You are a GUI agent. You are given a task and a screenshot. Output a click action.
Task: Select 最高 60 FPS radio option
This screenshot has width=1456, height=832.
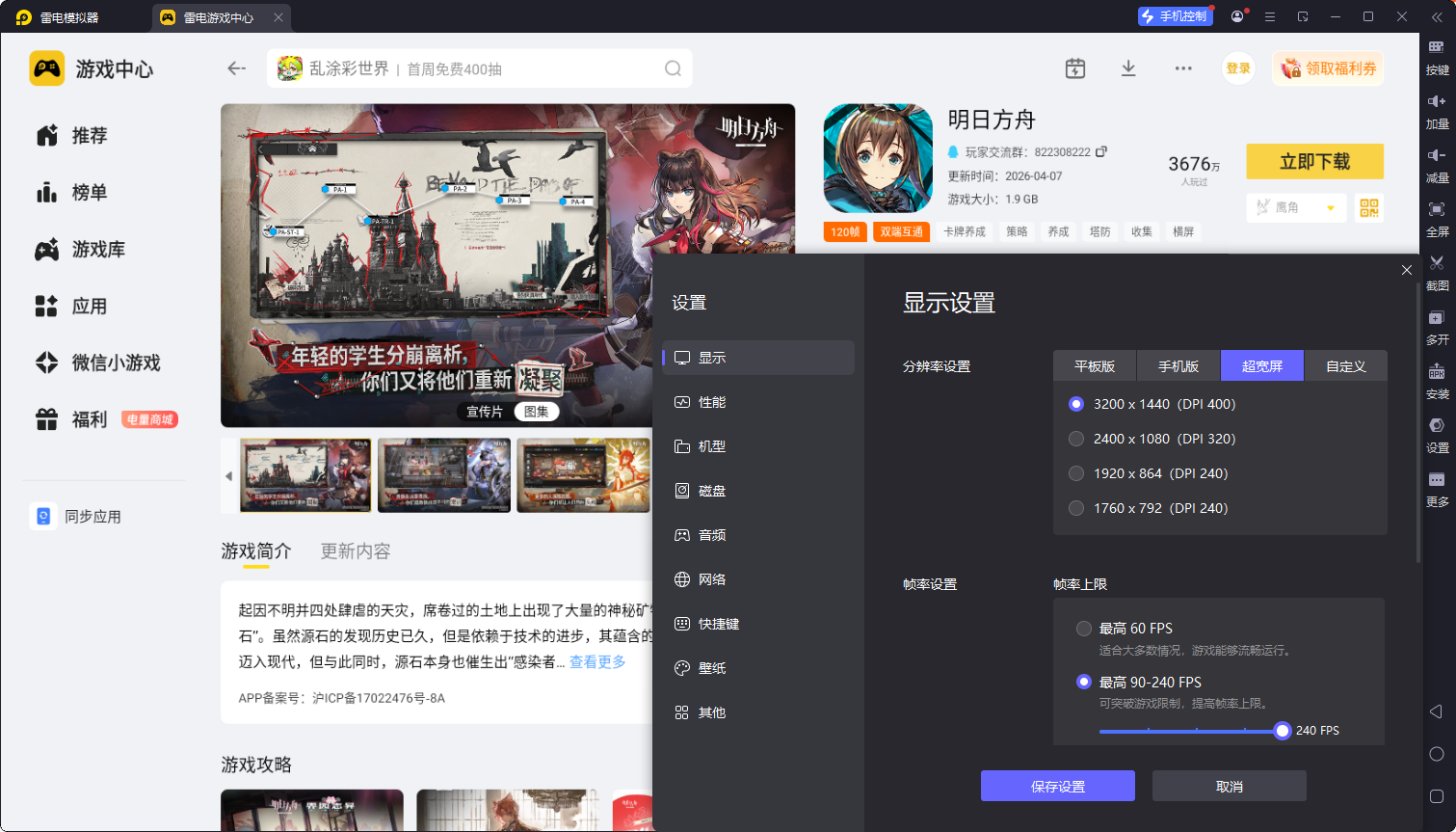coord(1084,629)
